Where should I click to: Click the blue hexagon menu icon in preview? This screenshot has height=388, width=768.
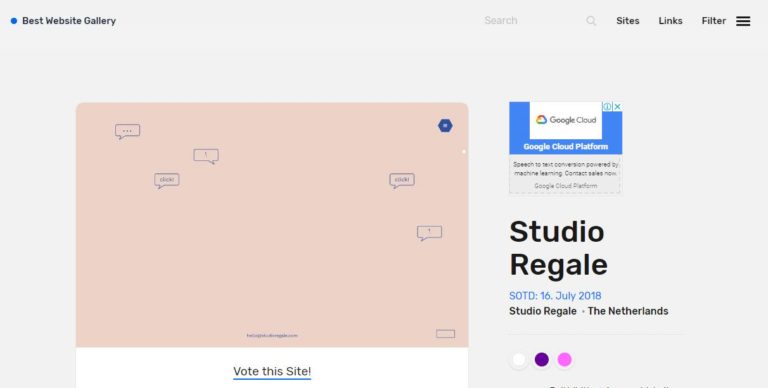(x=445, y=126)
